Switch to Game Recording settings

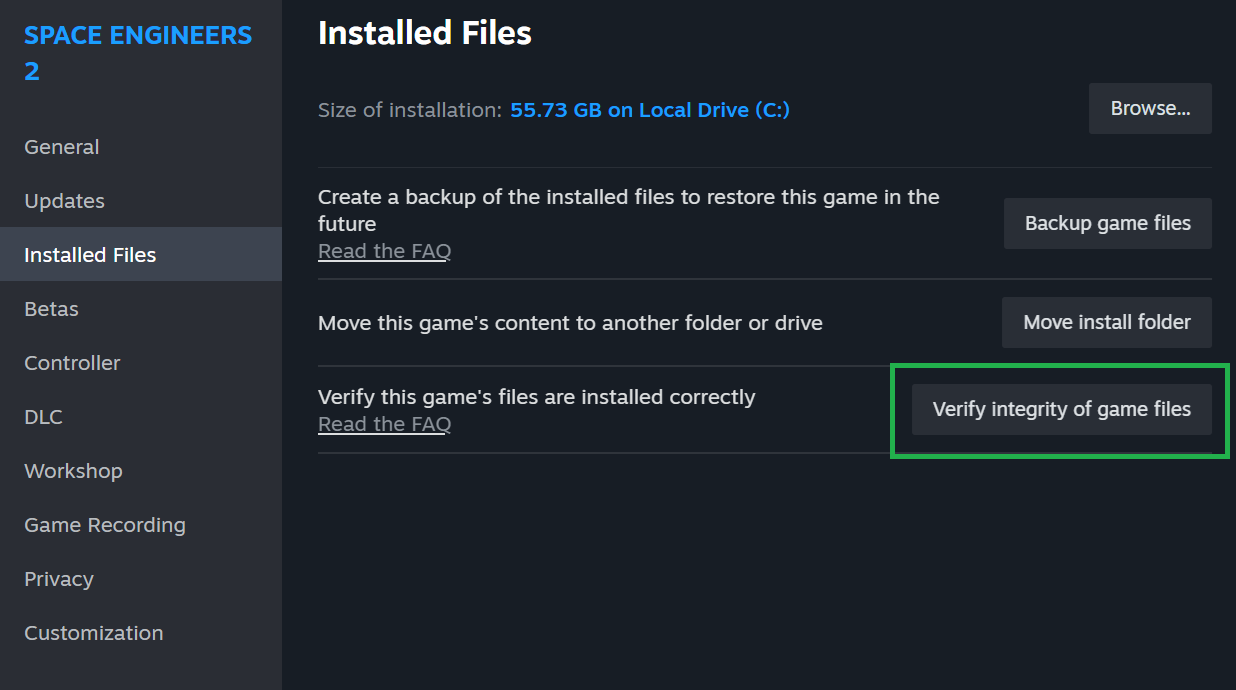tap(105, 525)
